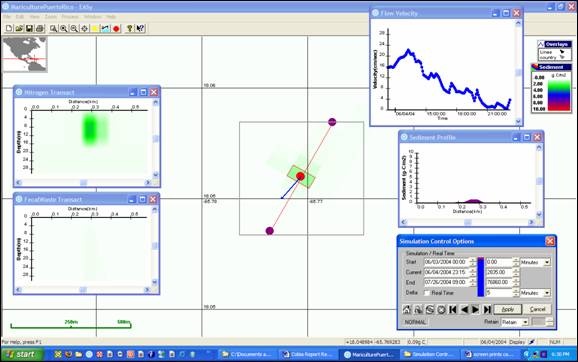
Task: Click the question mark help icon
Action: click(x=129, y=28)
